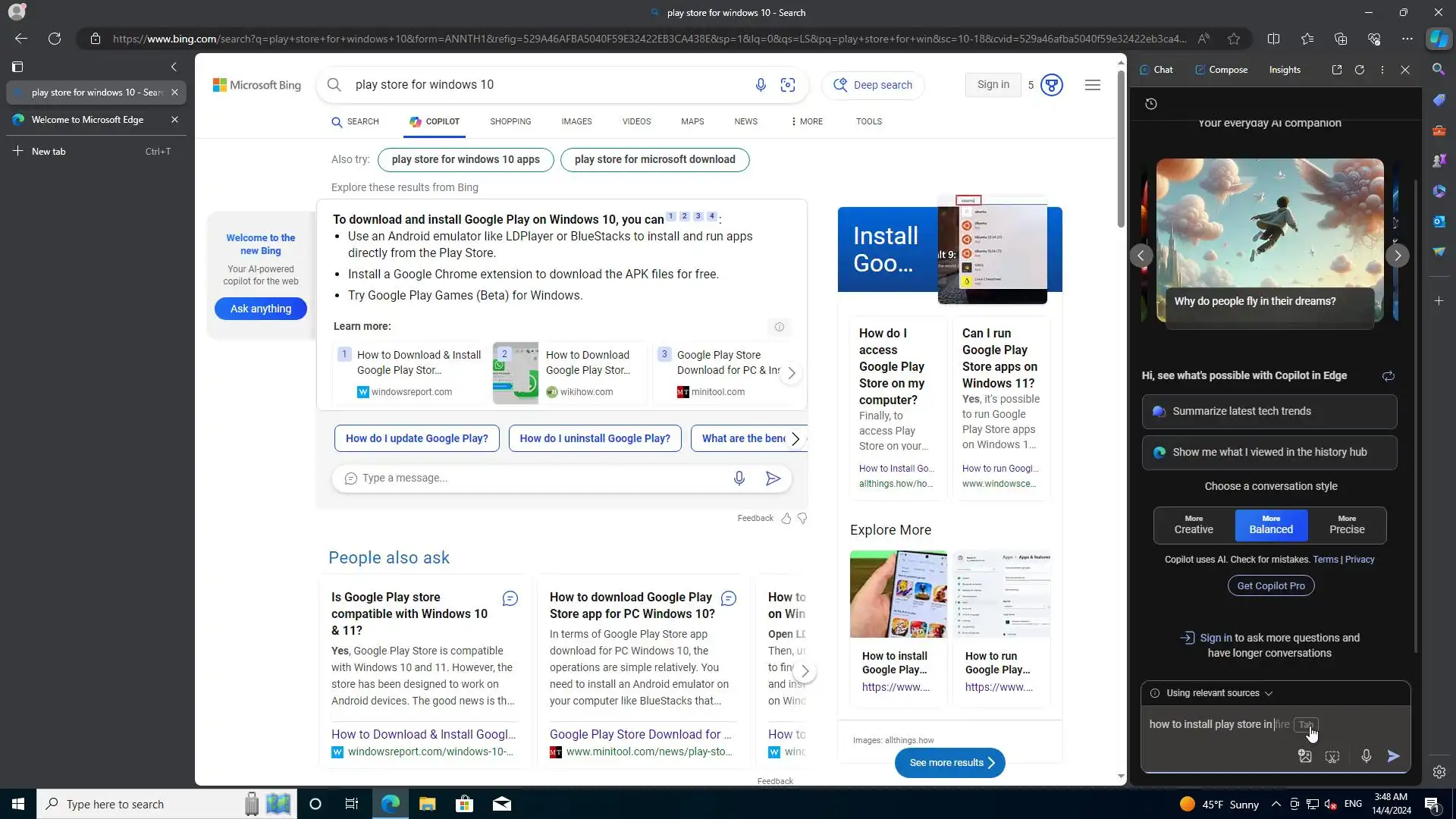Show next Learn more source cards
This screenshot has width=1456, height=819.
coord(791,373)
